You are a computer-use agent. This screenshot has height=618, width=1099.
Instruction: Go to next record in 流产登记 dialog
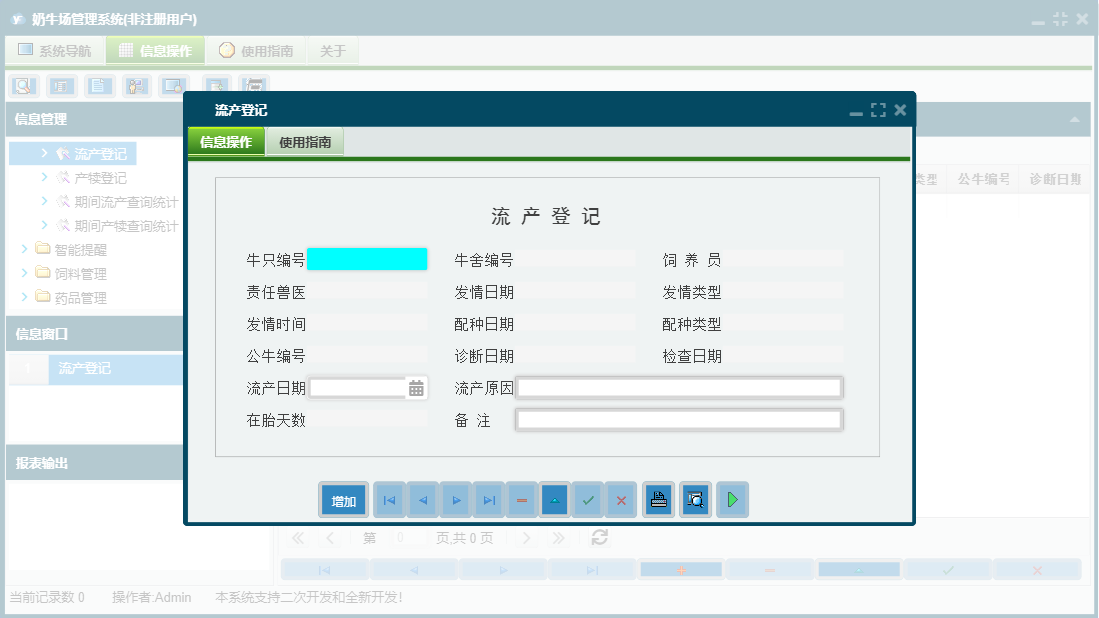coord(456,500)
